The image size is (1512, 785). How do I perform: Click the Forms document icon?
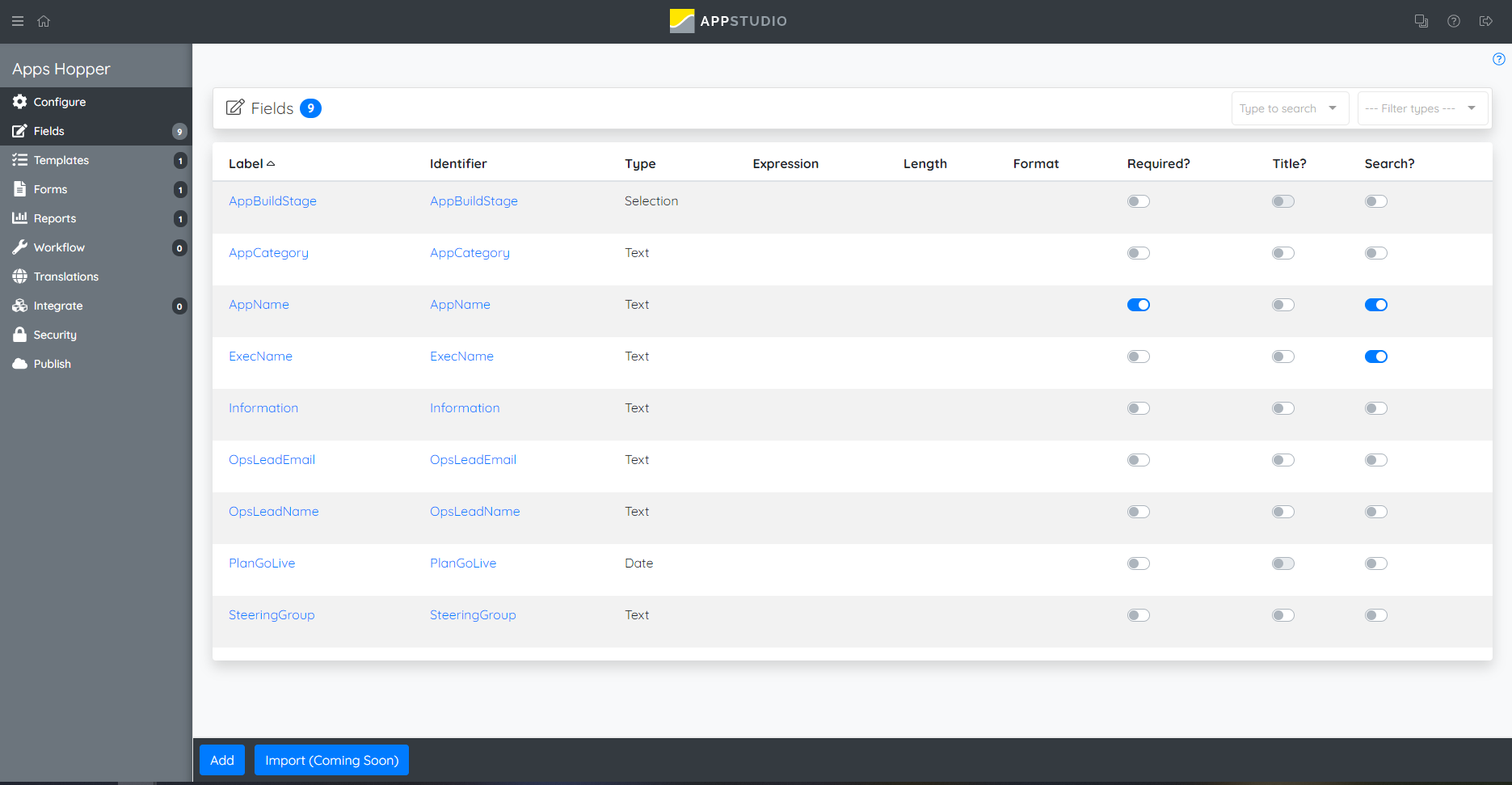coord(19,189)
